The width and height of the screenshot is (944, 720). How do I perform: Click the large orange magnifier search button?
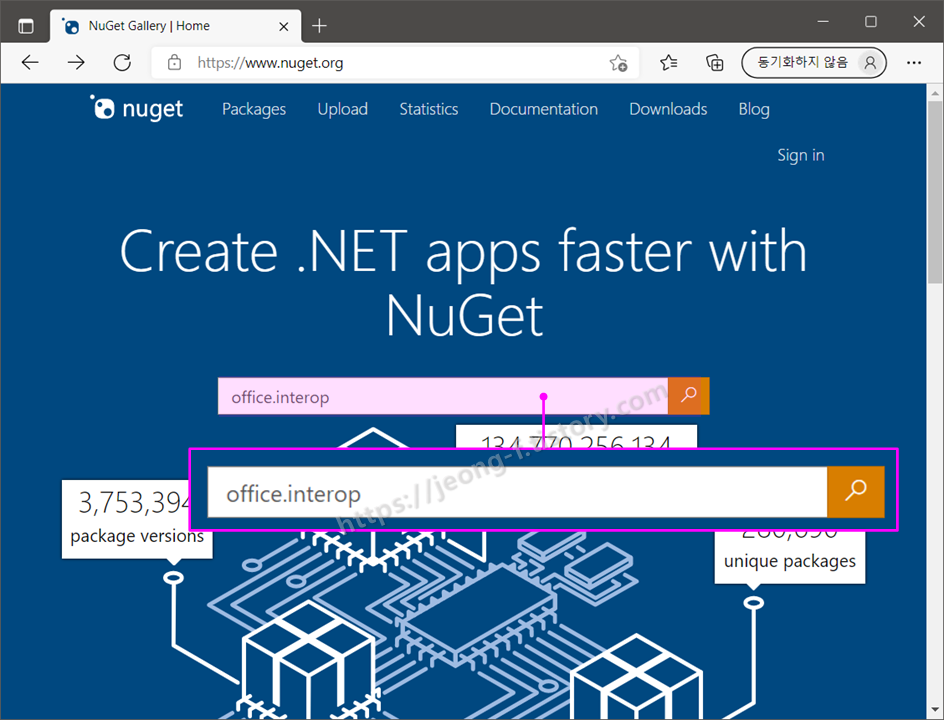click(856, 491)
